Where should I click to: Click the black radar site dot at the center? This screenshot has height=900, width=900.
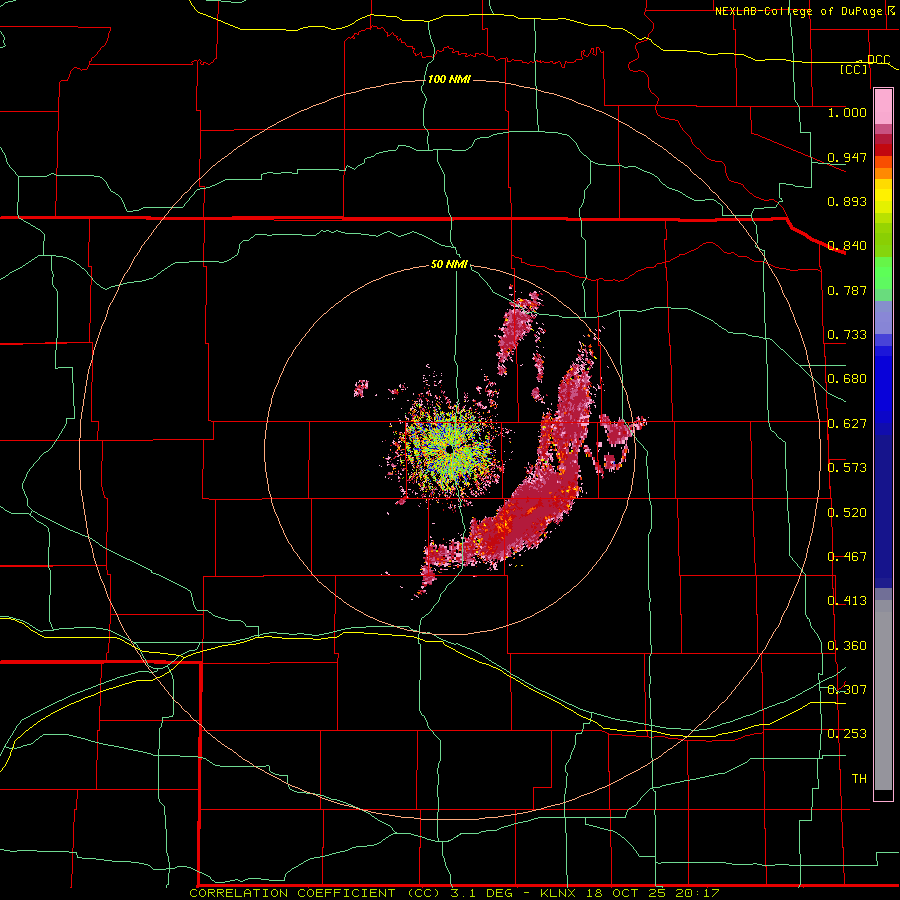click(449, 449)
